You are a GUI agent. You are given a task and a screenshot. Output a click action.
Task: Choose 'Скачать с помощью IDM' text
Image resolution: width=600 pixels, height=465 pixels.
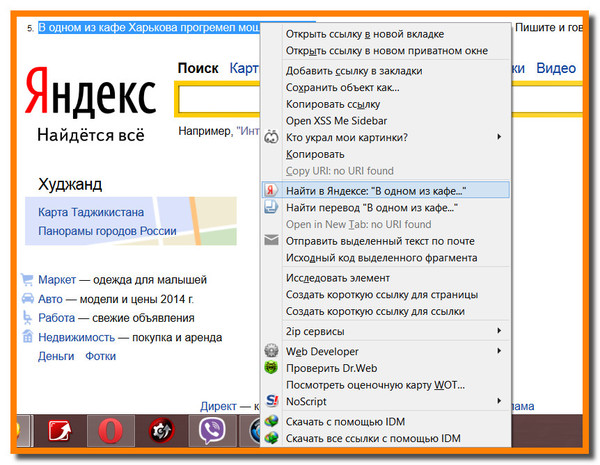point(345,421)
